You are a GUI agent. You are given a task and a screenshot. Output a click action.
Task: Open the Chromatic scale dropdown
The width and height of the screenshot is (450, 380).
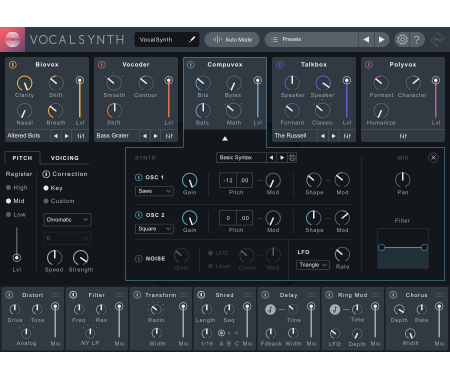(67, 220)
